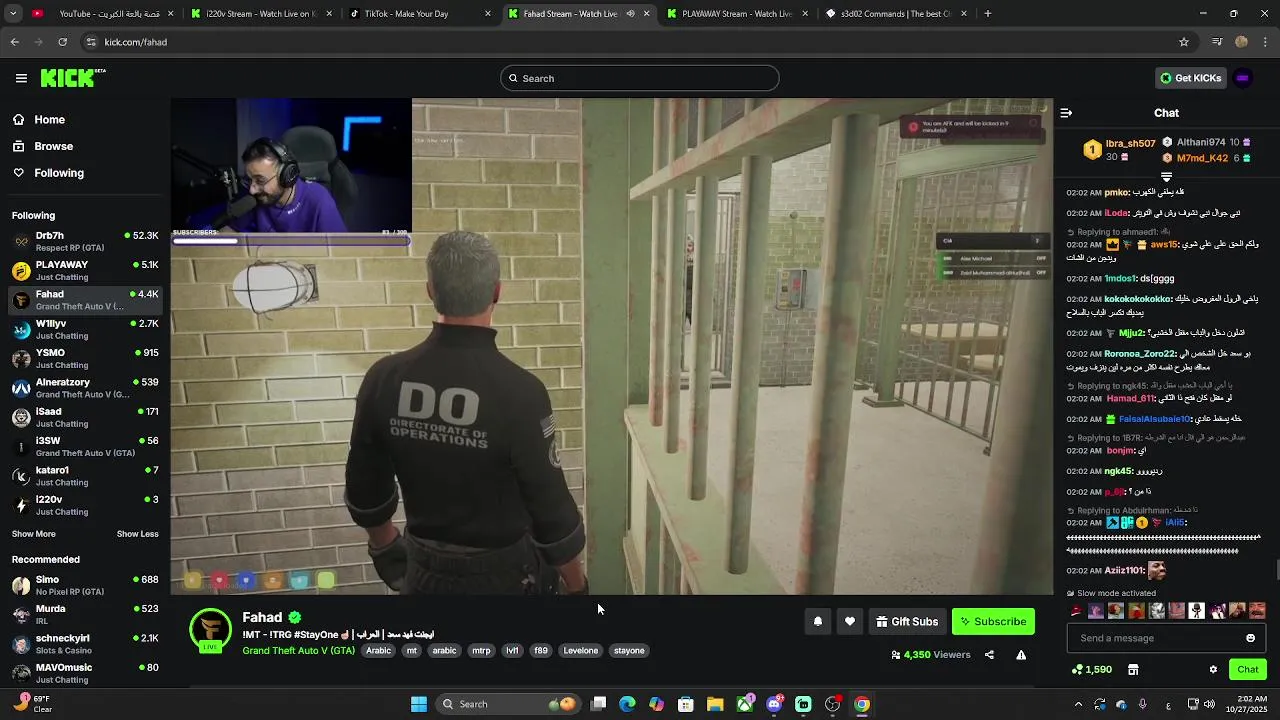1280x720 pixels.
Task: Collapse the chat panel arrow icon
Action: pos(1066,113)
